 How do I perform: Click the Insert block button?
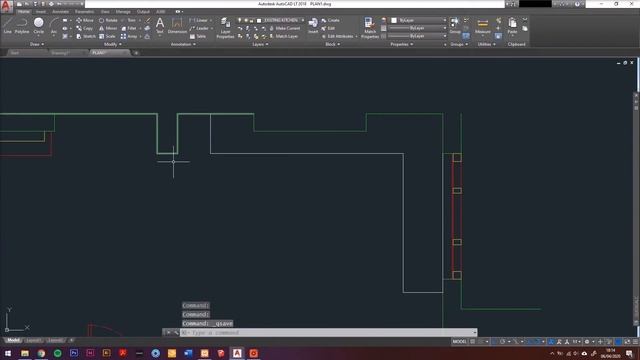click(x=313, y=25)
